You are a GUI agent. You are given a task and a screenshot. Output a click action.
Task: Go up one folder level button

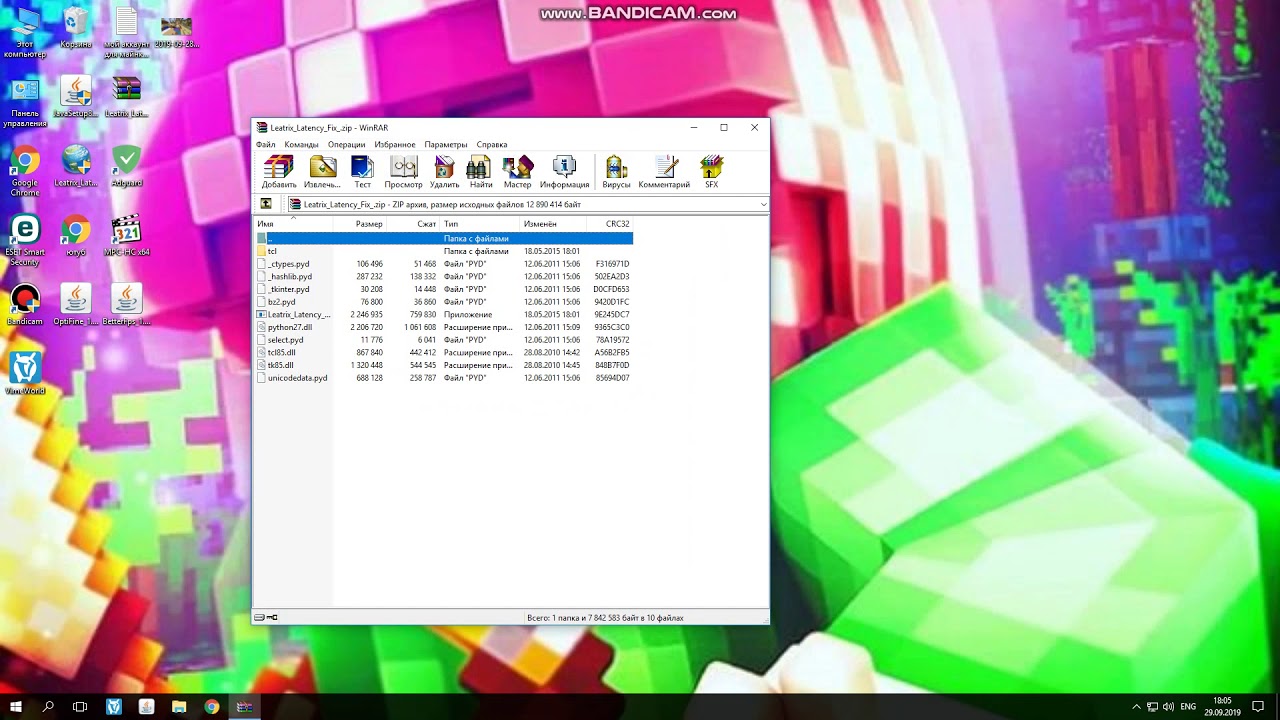266,204
